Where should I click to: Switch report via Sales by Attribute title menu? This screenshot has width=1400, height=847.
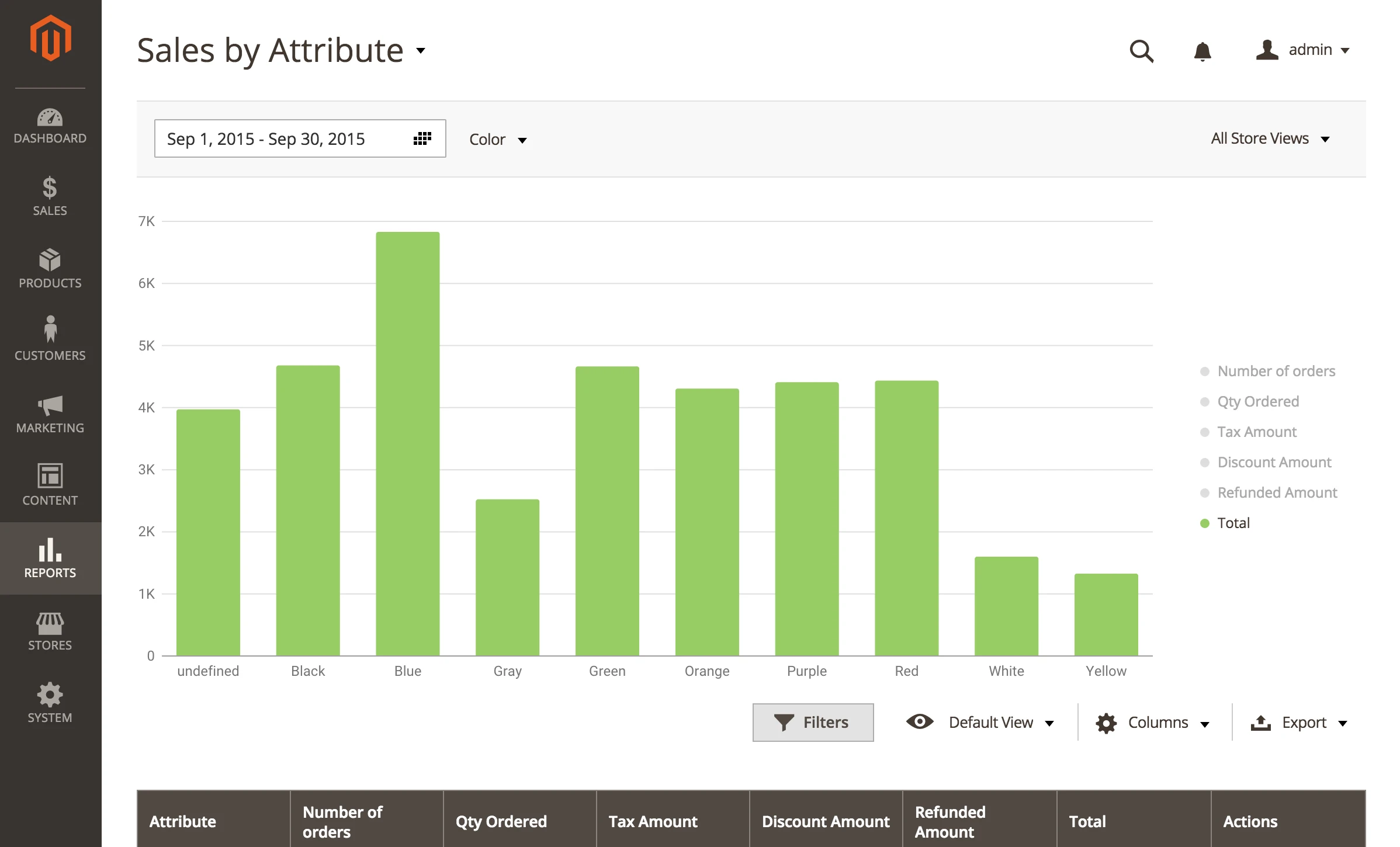point(421,51)
